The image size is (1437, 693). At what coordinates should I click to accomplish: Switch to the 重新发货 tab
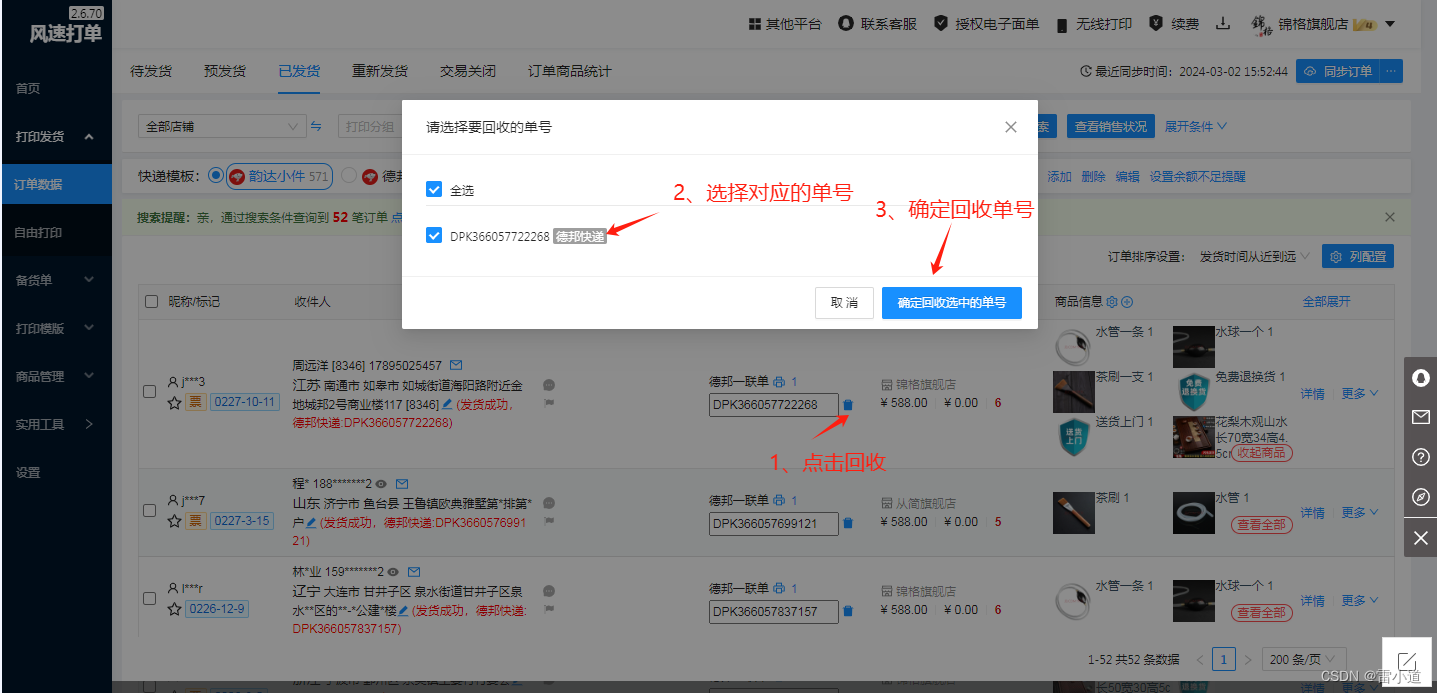tap(380, 71)
